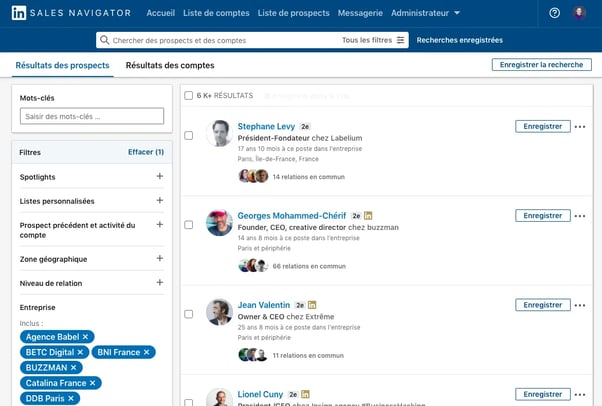Click Enregistrer la recherche button

541,65
